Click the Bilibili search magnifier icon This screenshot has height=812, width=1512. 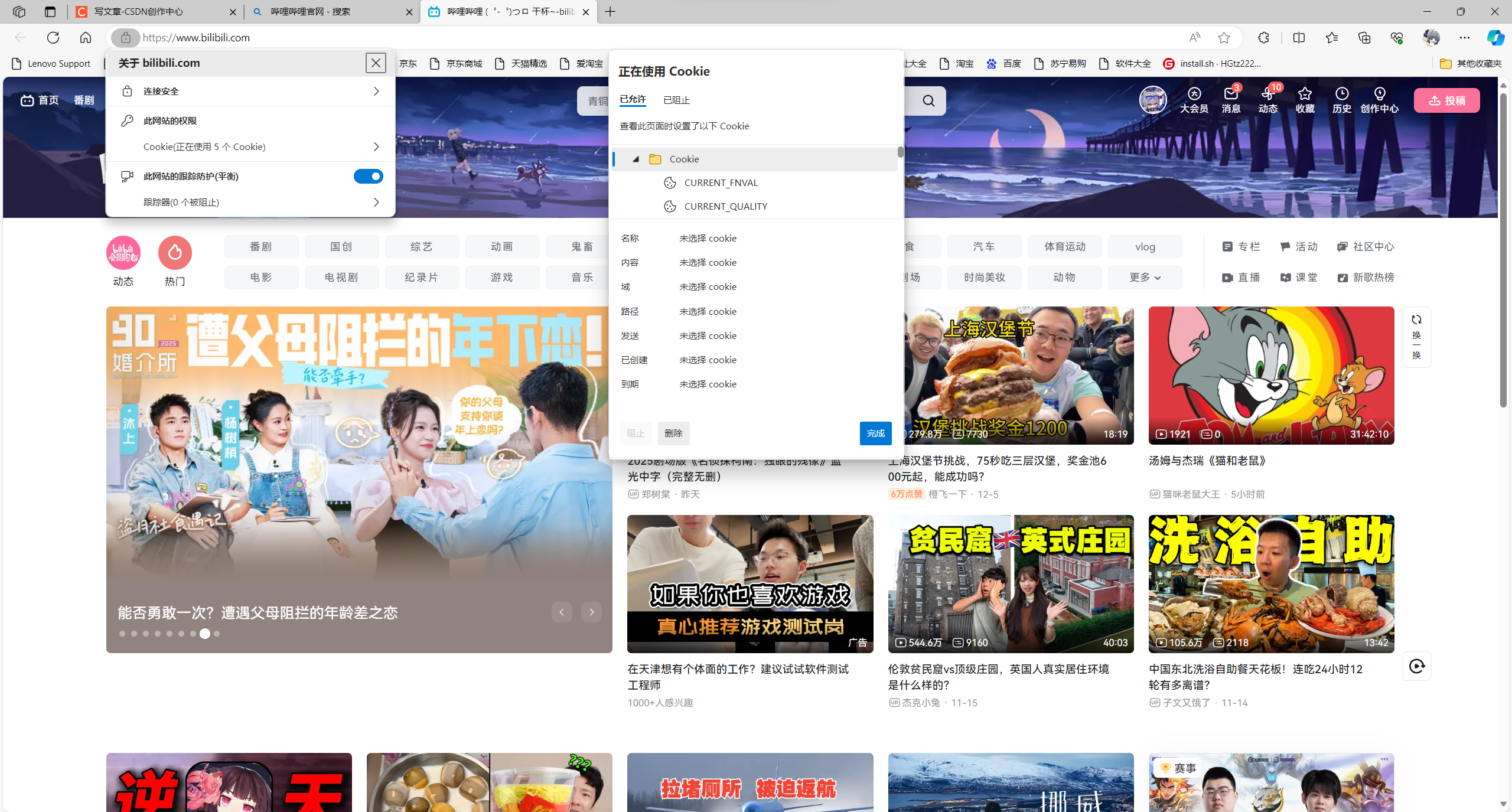click(x=928, y=101)
